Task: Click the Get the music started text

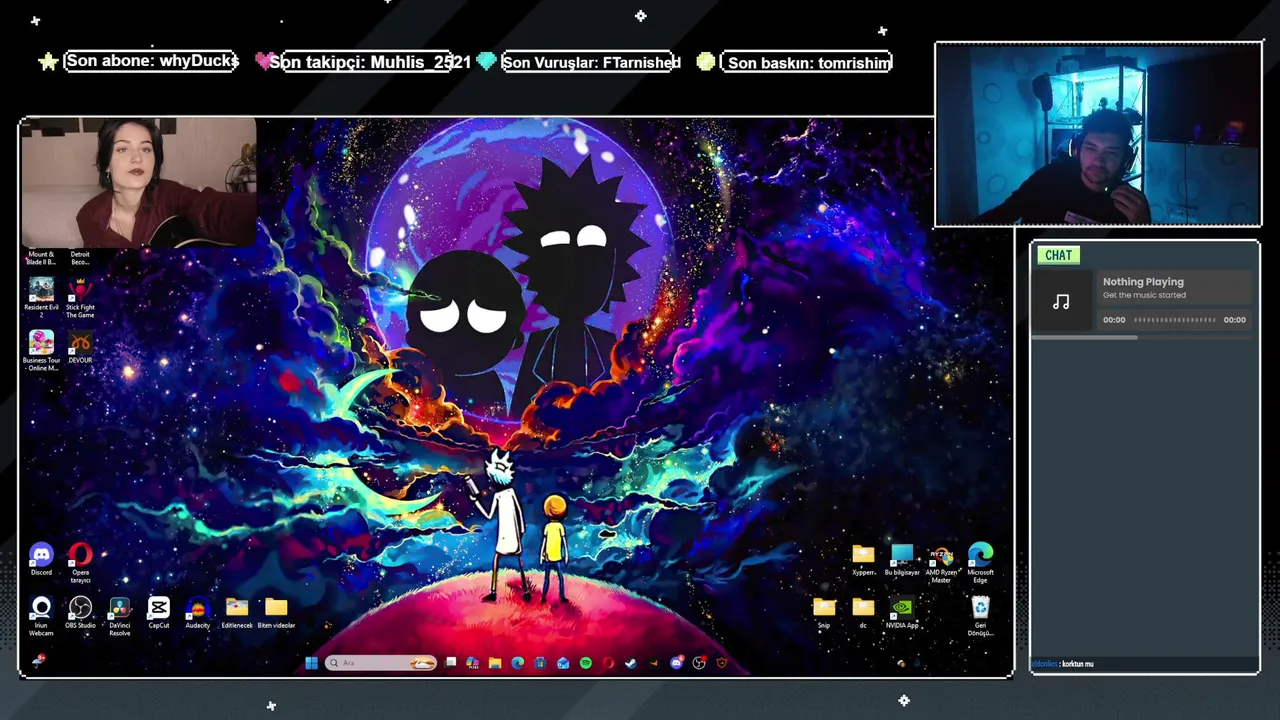Action: coord(1144,295)
